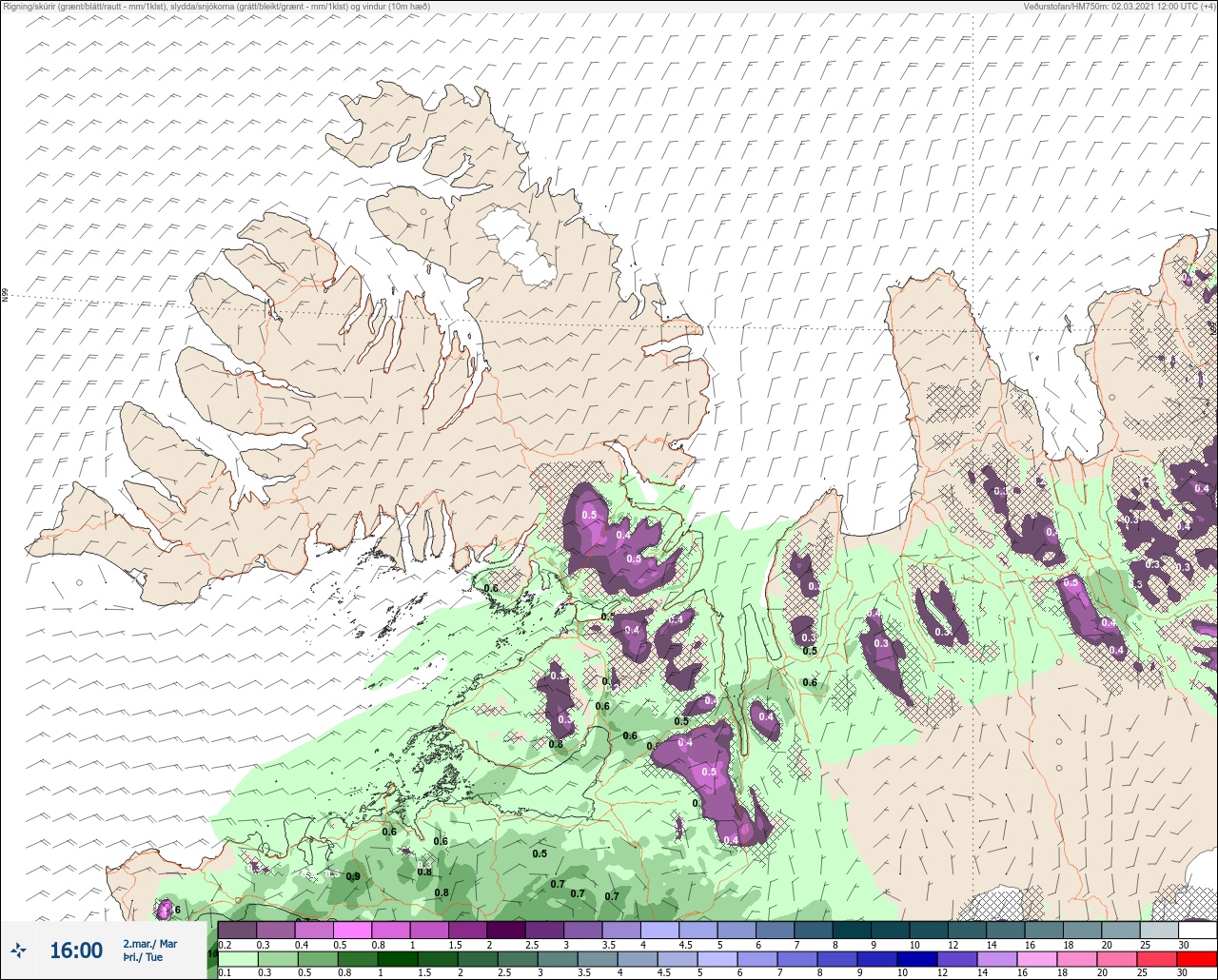Select the white snow swatch at 30

[x=1197, y=930]
